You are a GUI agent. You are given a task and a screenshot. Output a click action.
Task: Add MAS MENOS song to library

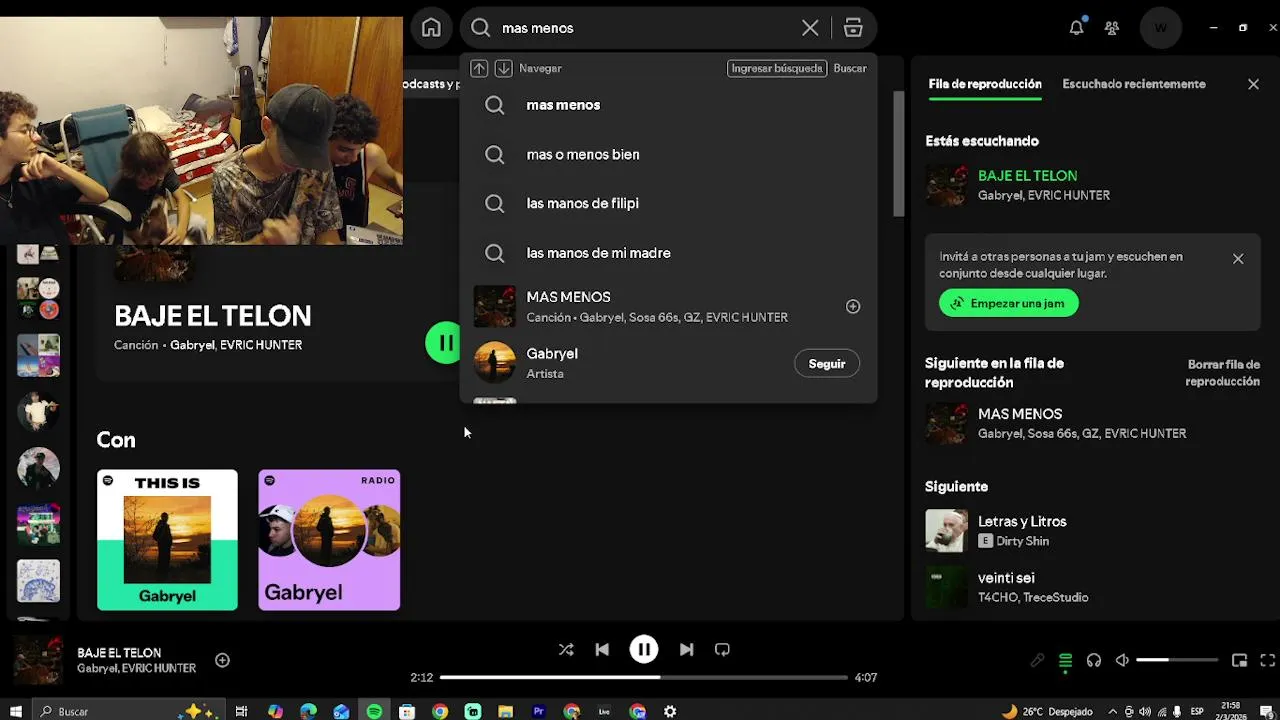click(x=853, y=306)
